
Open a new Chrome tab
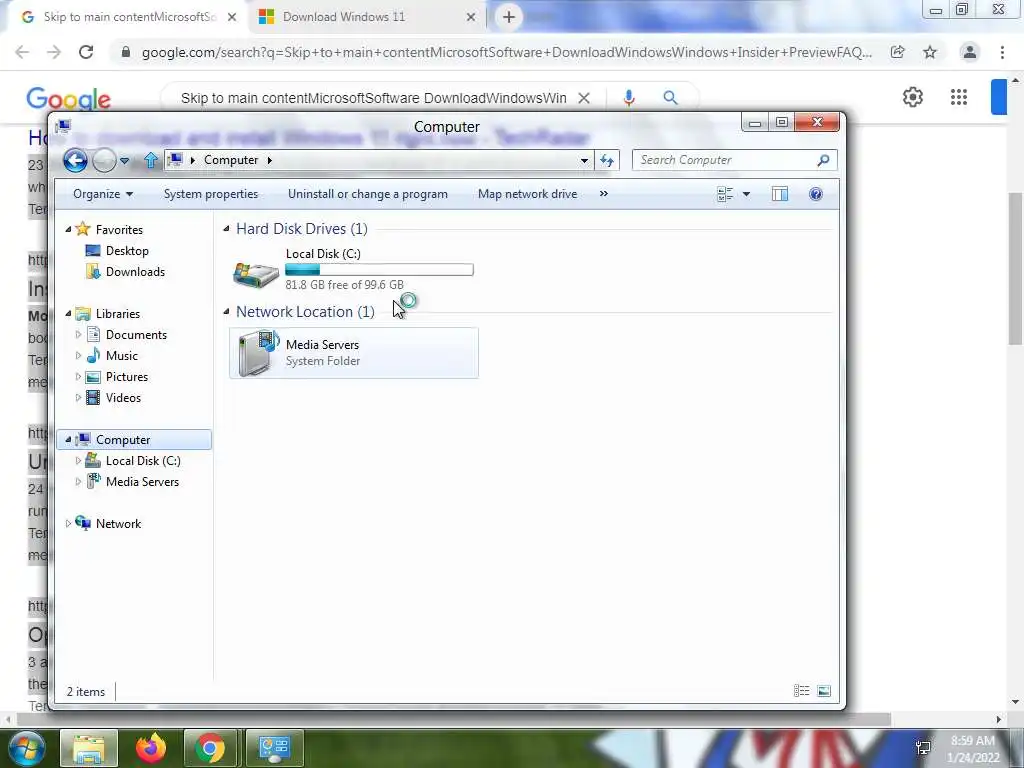[x=509, y=17]
